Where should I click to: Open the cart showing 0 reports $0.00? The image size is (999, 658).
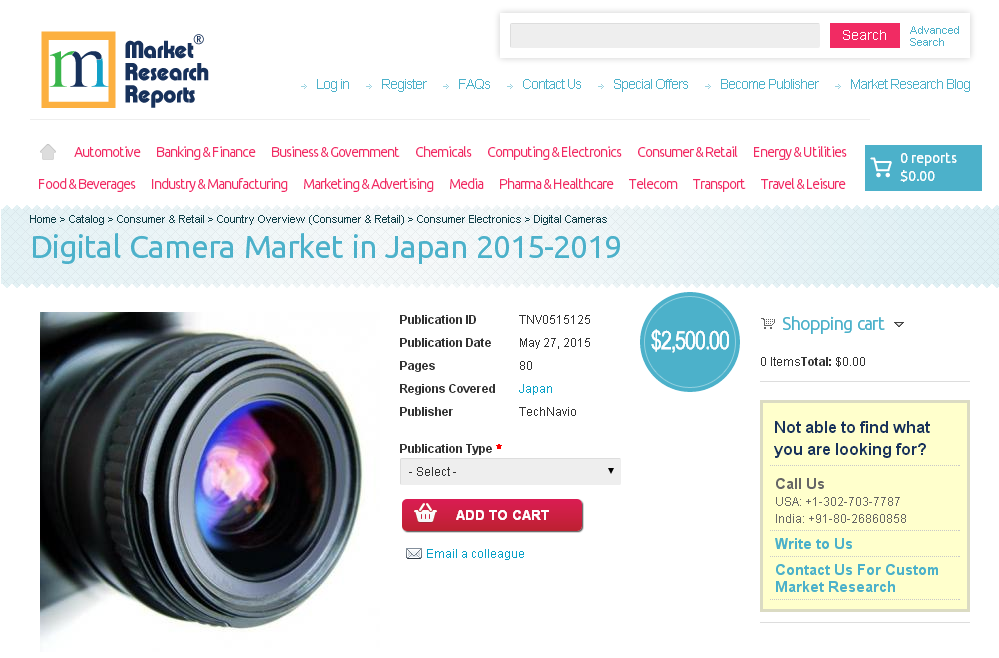922,167
